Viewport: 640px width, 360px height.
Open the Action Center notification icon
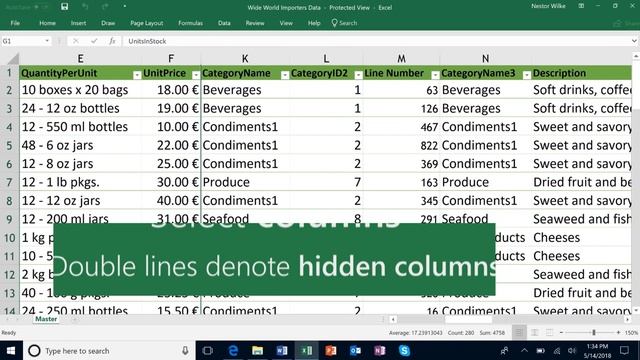624,351
